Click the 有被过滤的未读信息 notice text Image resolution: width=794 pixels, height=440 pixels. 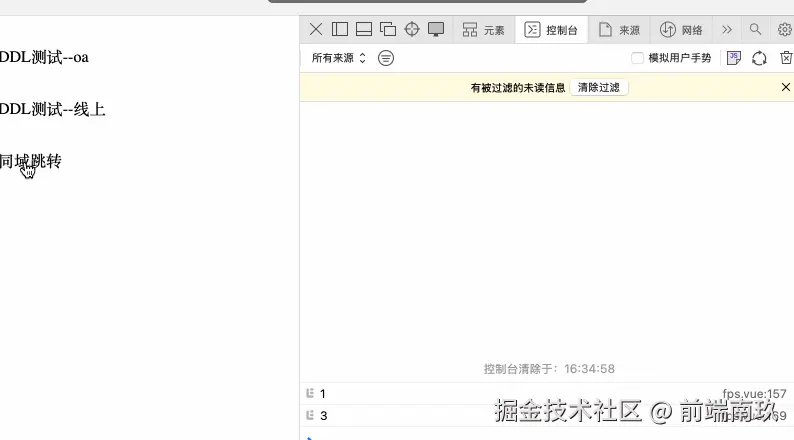pyautogui.click(x=518, y=88)
